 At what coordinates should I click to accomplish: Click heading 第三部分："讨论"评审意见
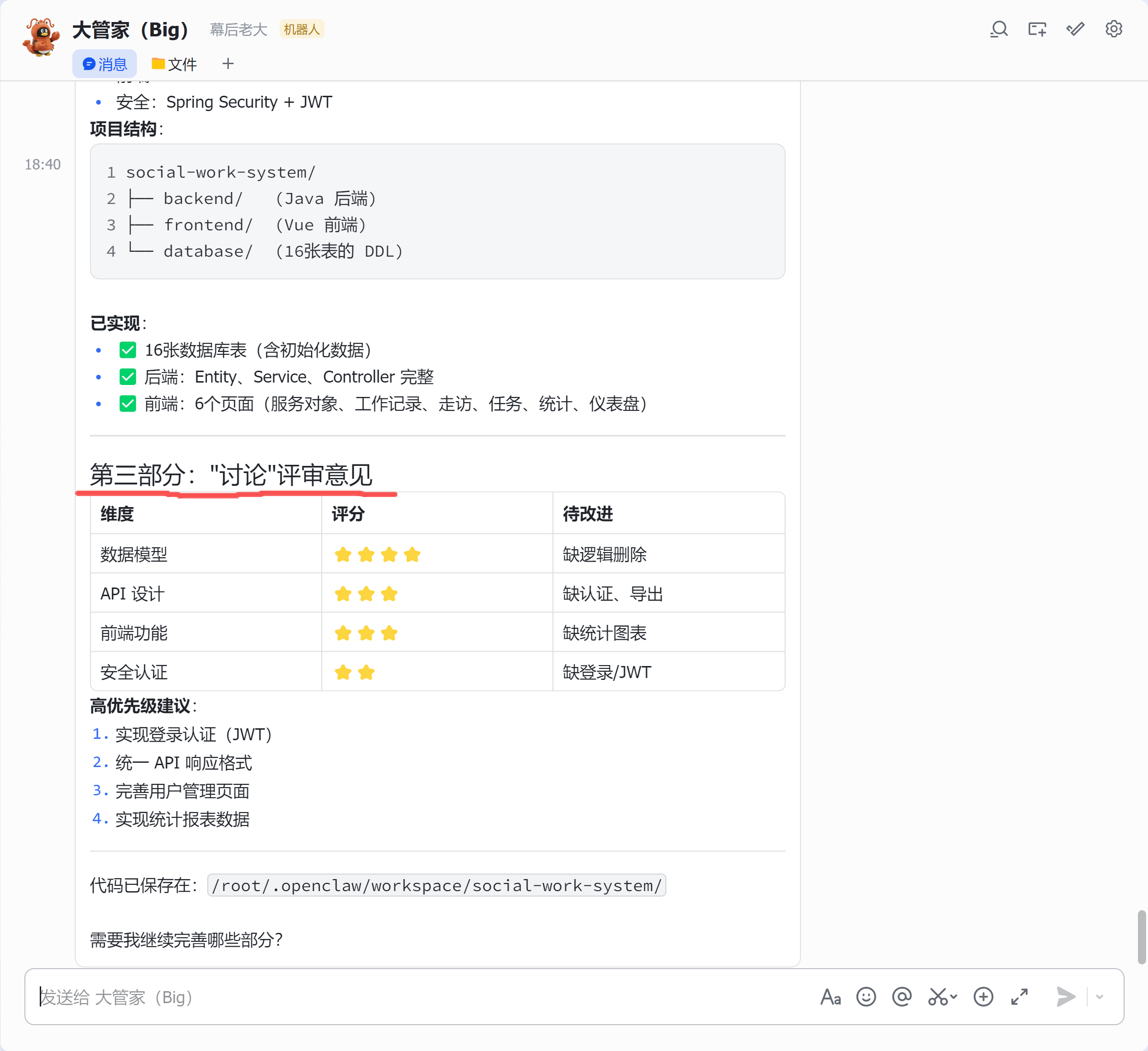(x=231, y=475)
